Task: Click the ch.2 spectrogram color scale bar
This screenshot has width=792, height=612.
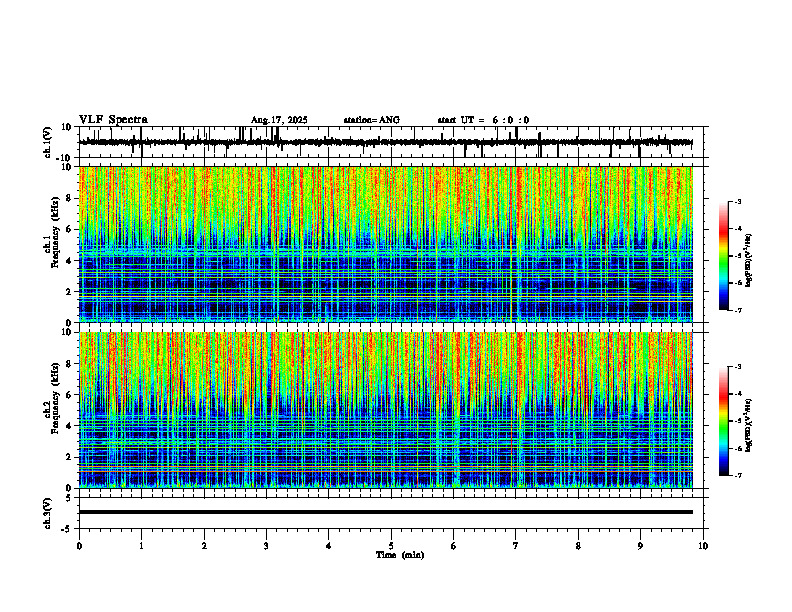Action: (723, 421)
